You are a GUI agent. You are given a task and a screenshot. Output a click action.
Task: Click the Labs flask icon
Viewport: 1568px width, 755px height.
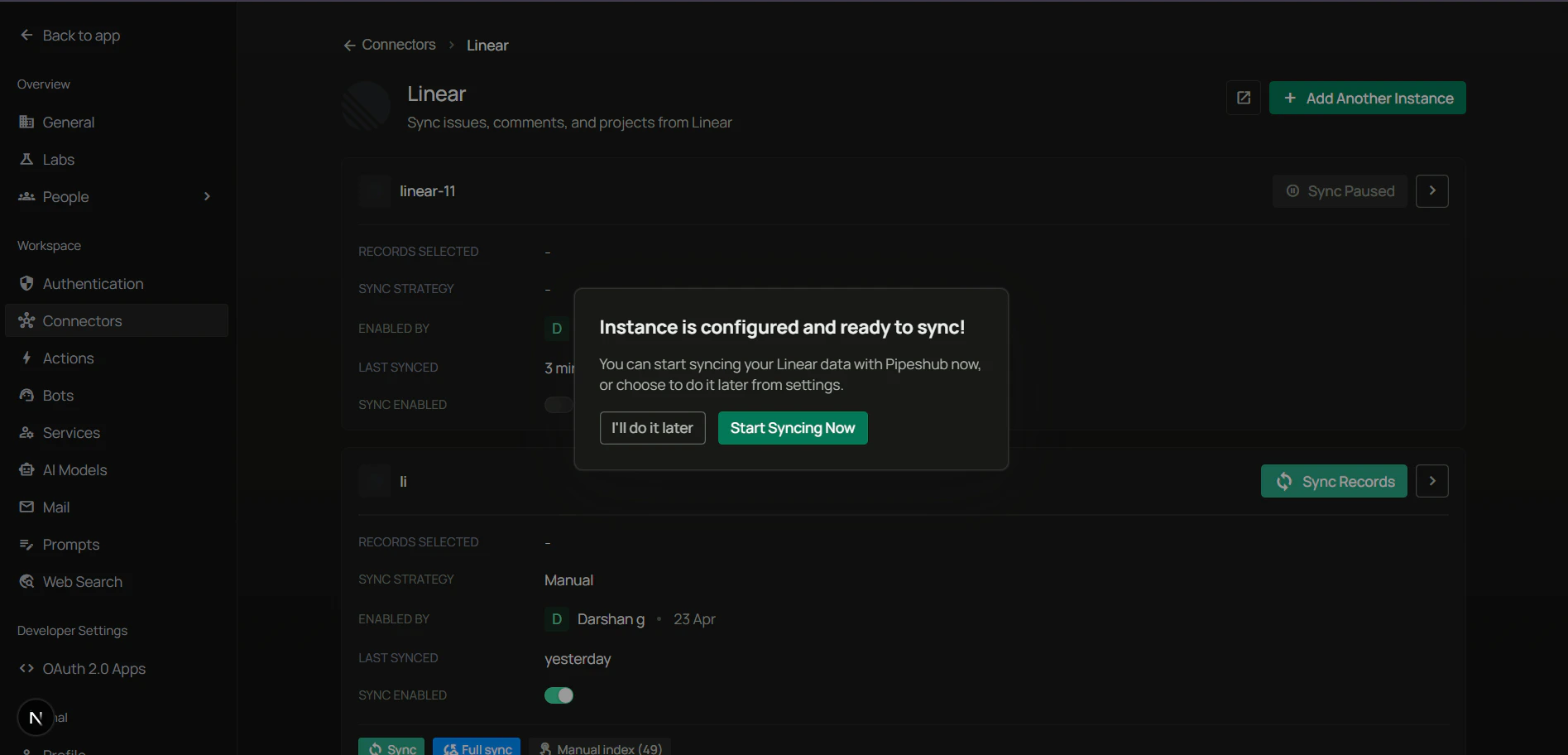tap(26, 159)
